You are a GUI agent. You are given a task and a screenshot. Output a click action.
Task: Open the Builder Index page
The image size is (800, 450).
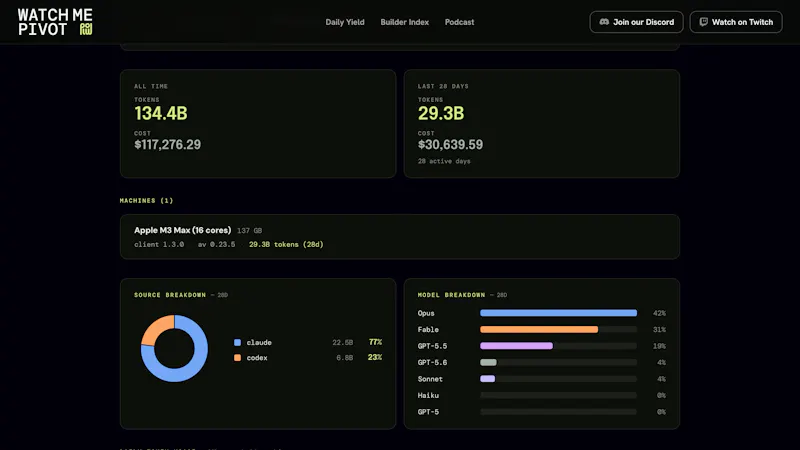tap(405, 22)
